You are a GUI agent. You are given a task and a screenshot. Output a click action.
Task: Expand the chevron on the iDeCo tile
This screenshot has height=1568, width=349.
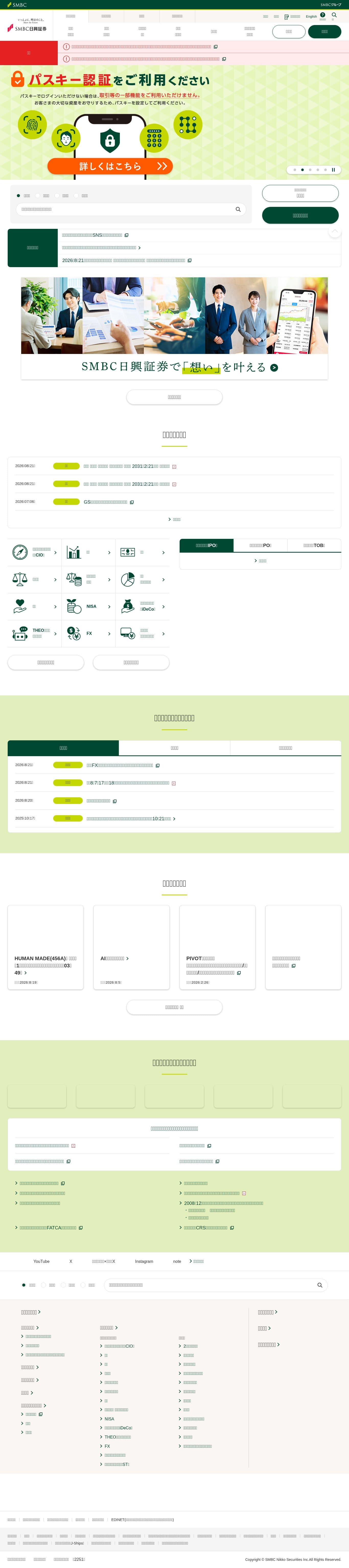(163, 607)
